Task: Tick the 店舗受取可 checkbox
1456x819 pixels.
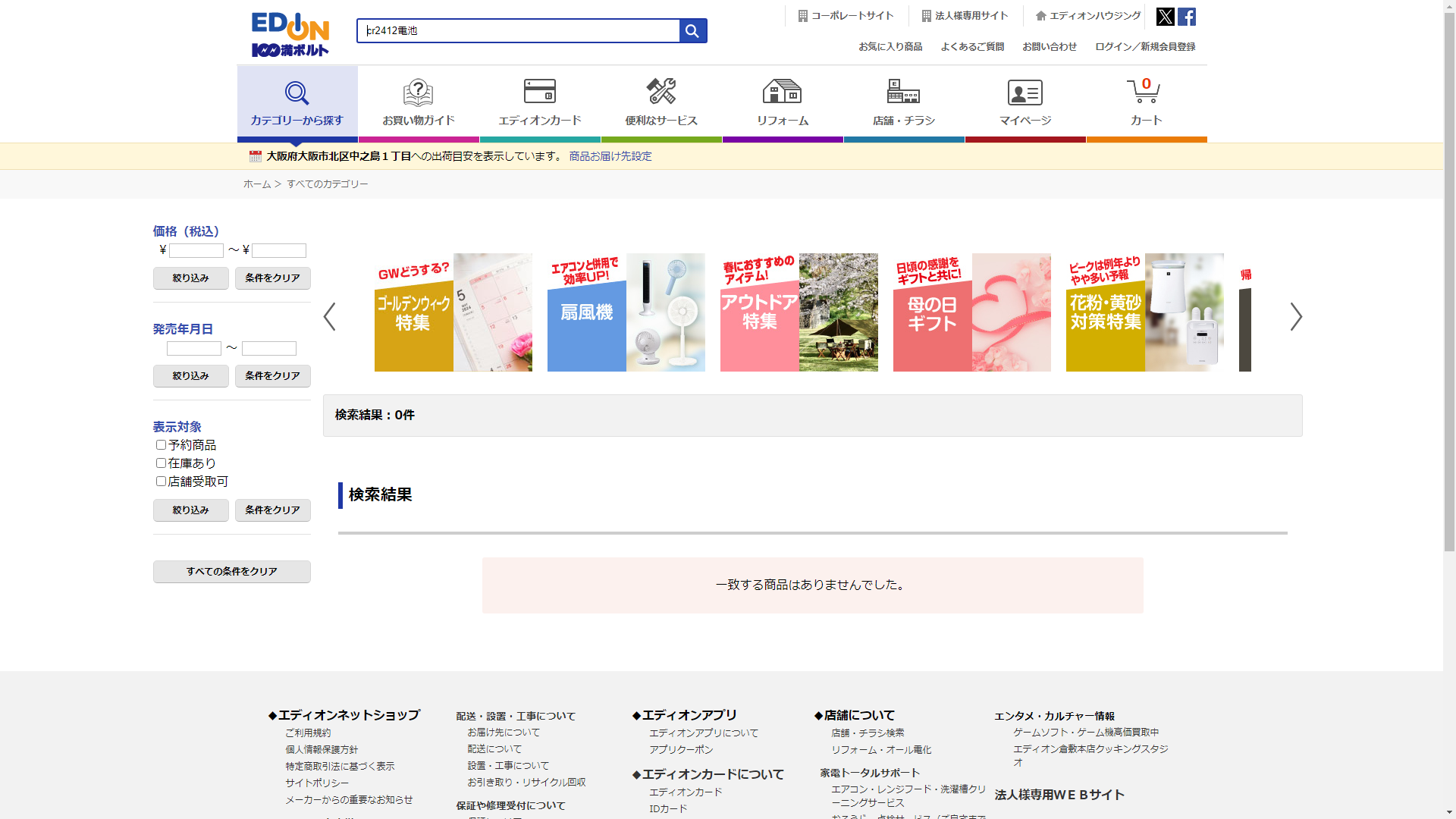Action: click(x=161, y=482)
